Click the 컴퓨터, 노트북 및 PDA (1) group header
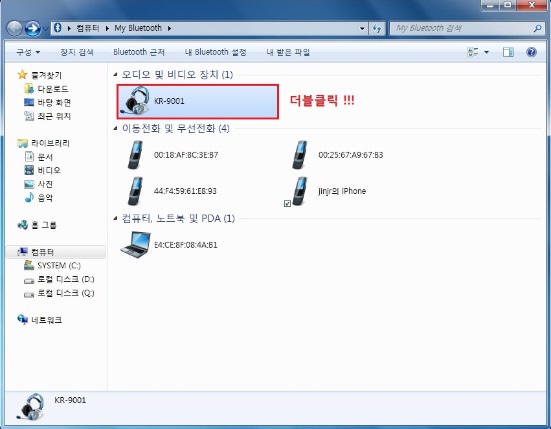The width and height of the screenshot is (551, 429). 178,219
